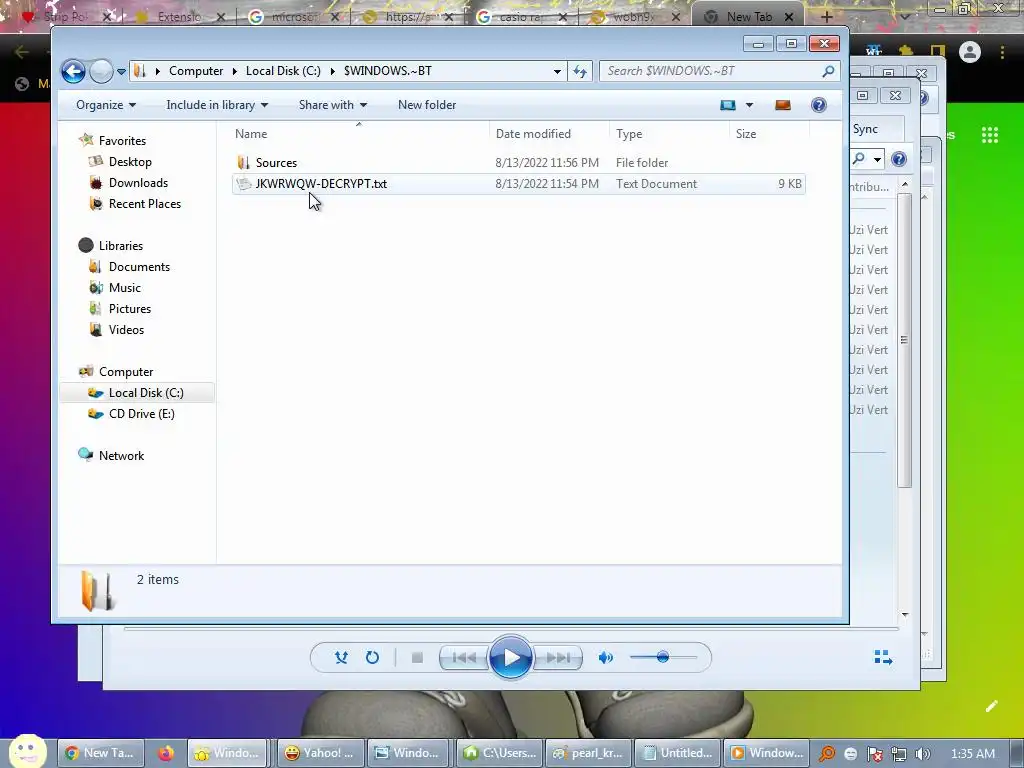Select CD Drive (E:) in navigation pane
Image resolution: width=1024 pixels, height=768 pixels.
coord(142,414)
